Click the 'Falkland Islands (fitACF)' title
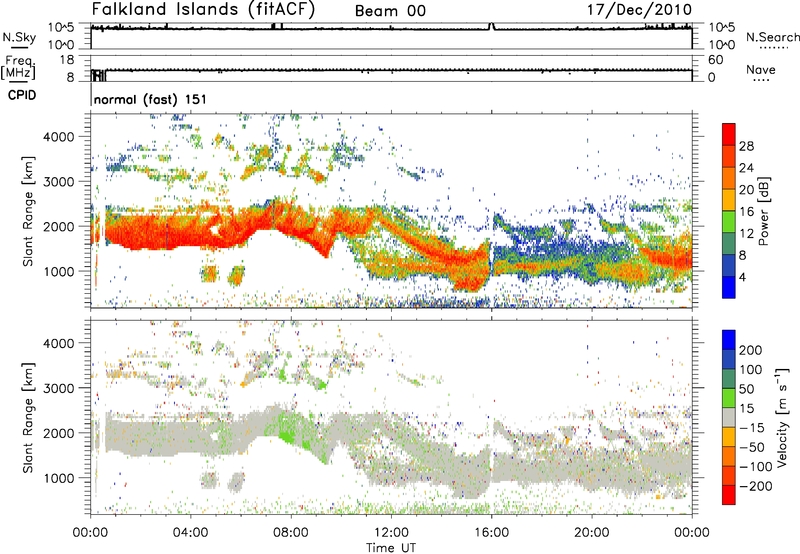This screenshot has width=800, height=554. point(203,9)
